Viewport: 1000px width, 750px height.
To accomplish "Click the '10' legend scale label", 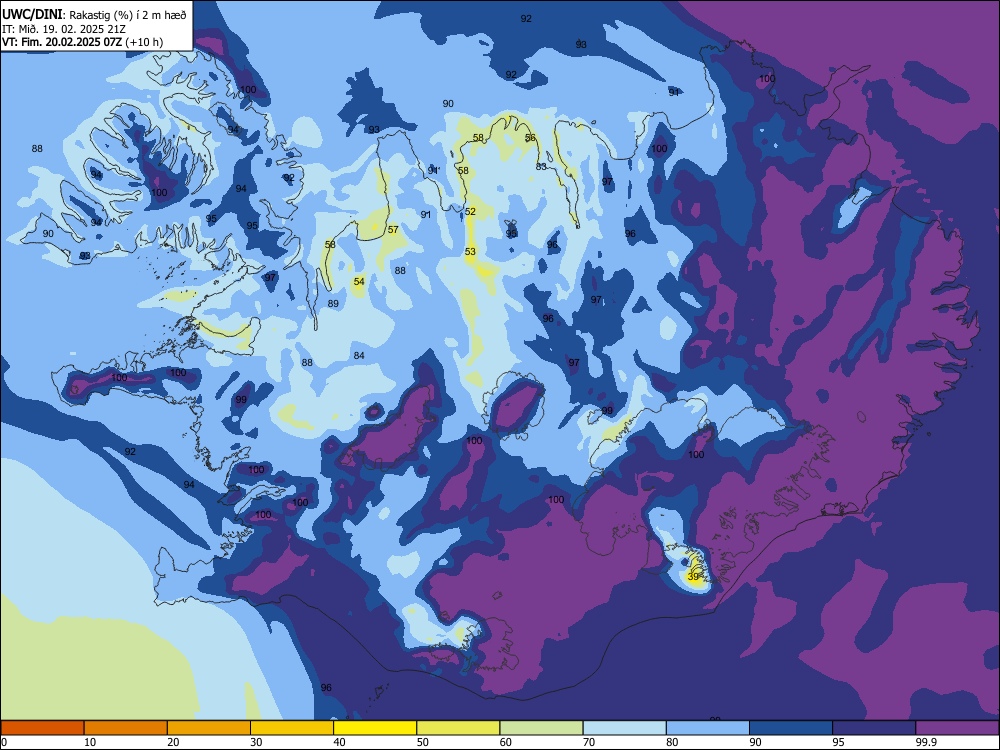I will click(90, 742).
